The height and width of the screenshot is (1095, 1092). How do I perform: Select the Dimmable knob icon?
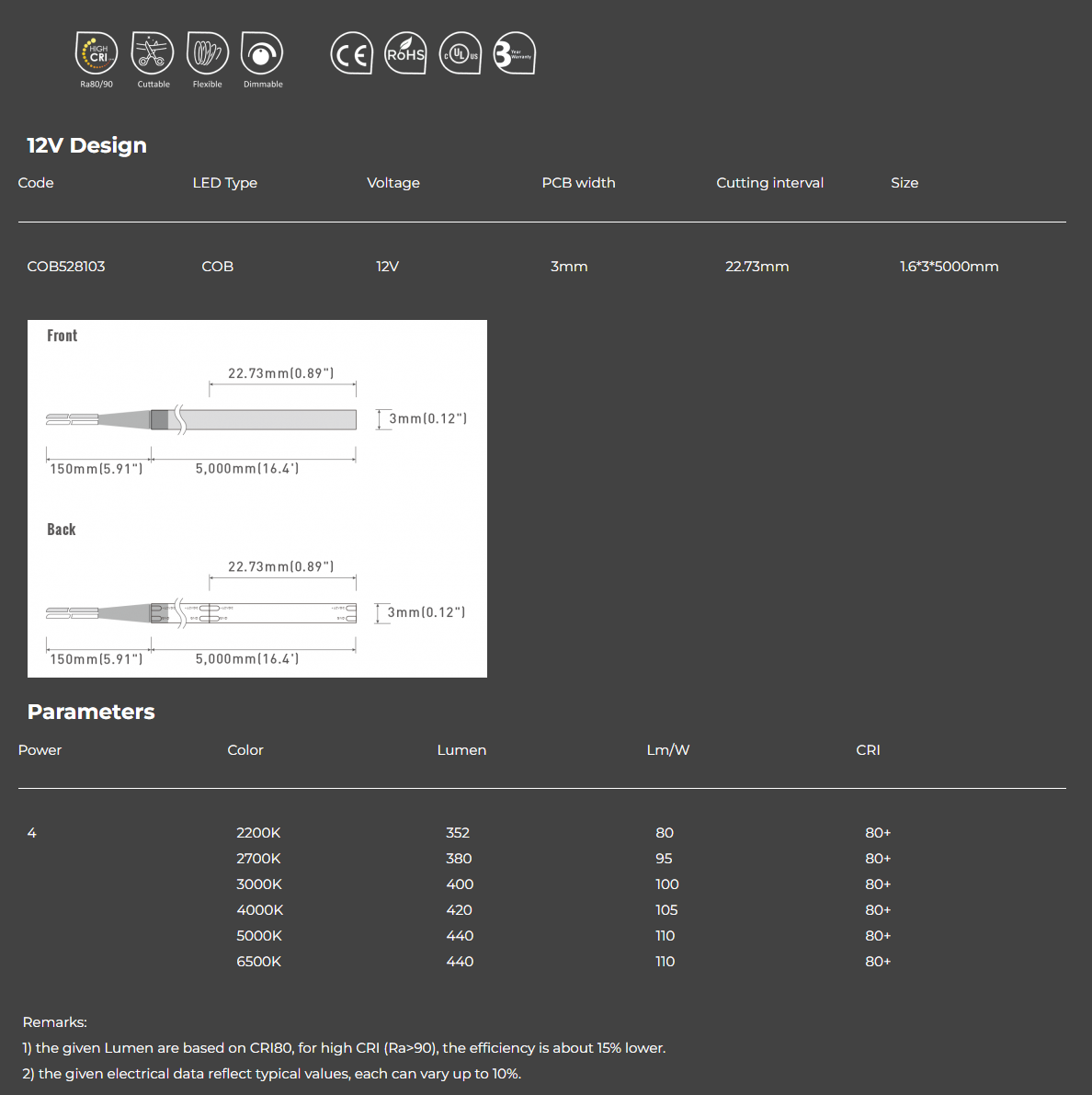262,53
